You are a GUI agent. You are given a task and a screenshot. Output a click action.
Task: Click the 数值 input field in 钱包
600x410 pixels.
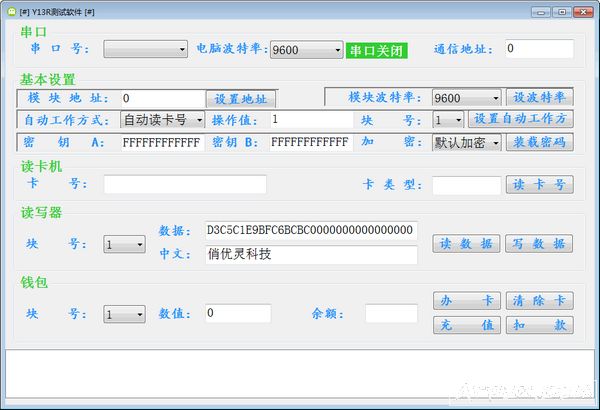238,313
